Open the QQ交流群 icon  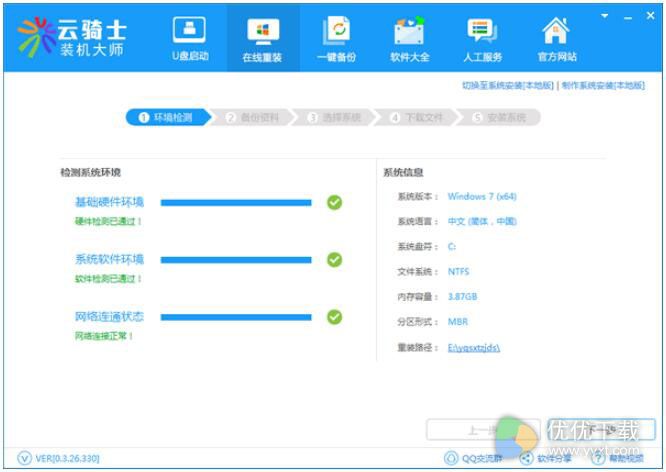pyautogui.click(x=451, y=458)
